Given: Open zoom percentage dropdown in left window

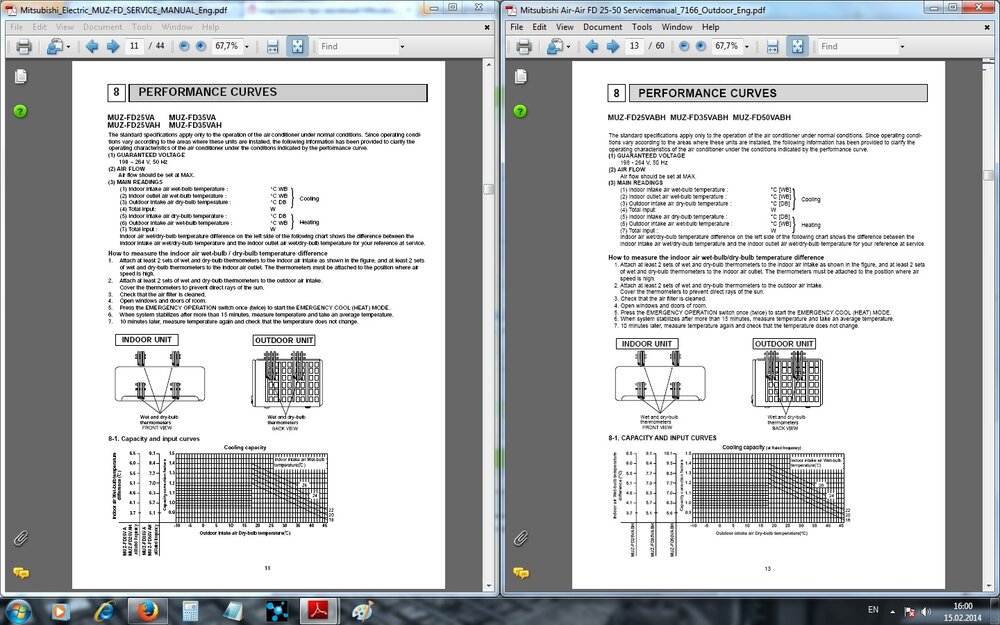Looking at the screenshot, I should click(247, 47).
